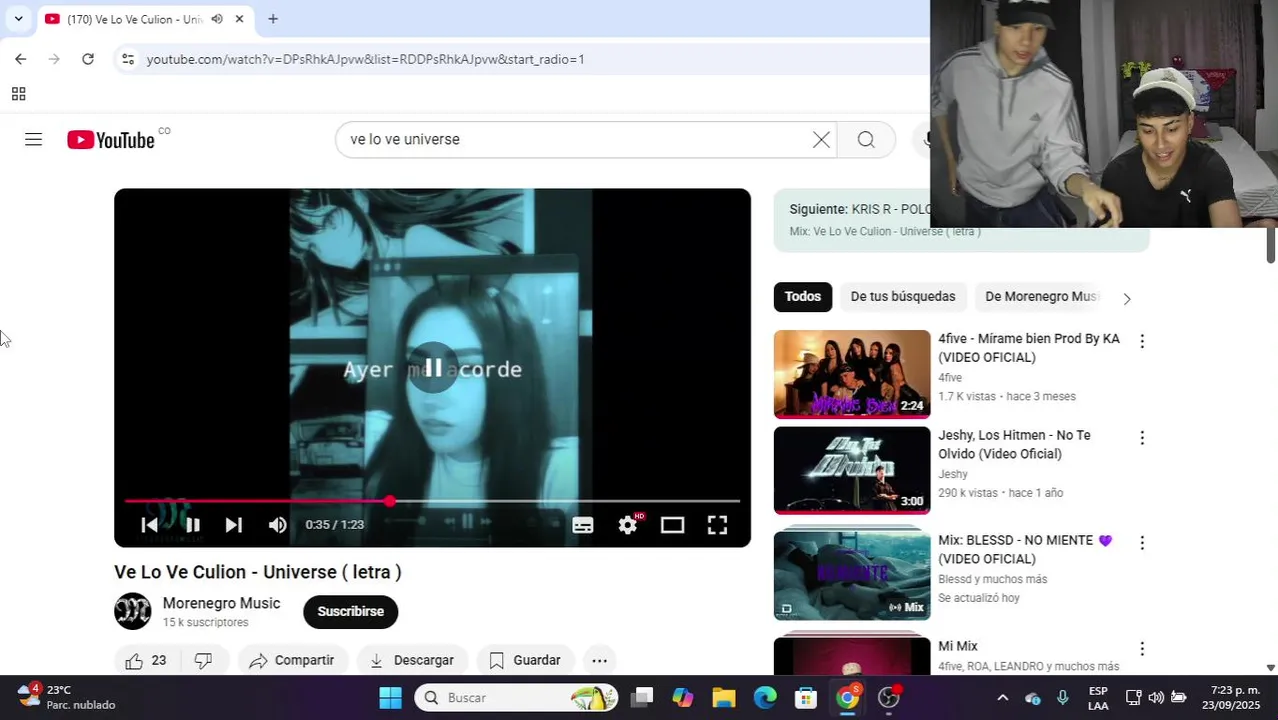This screenshot has width=1278, height=720.
Task: Dislike the video with thumbs down
Action: (x=203, y=660)
